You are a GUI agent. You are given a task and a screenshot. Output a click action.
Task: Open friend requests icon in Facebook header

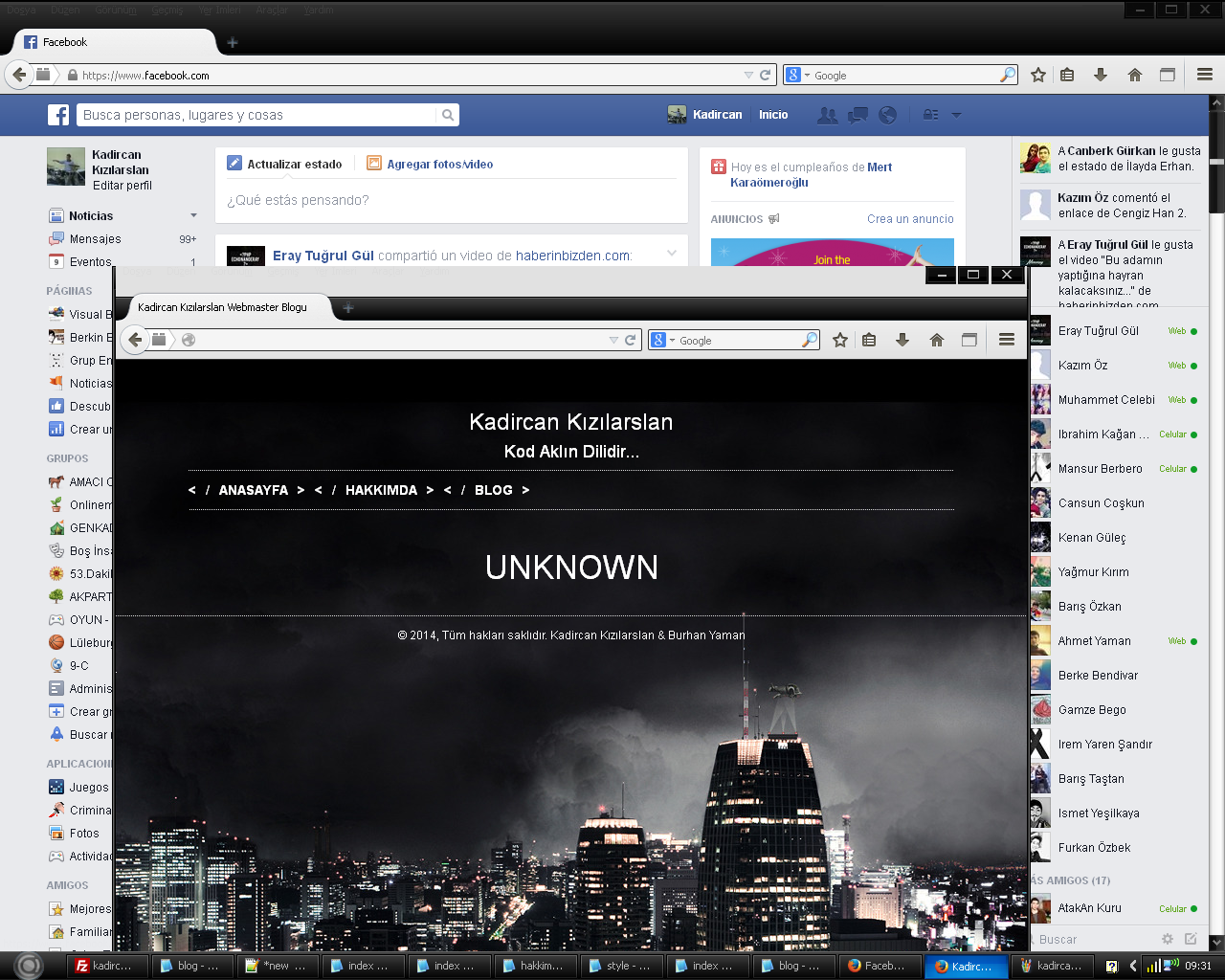(x=828, y=115)
